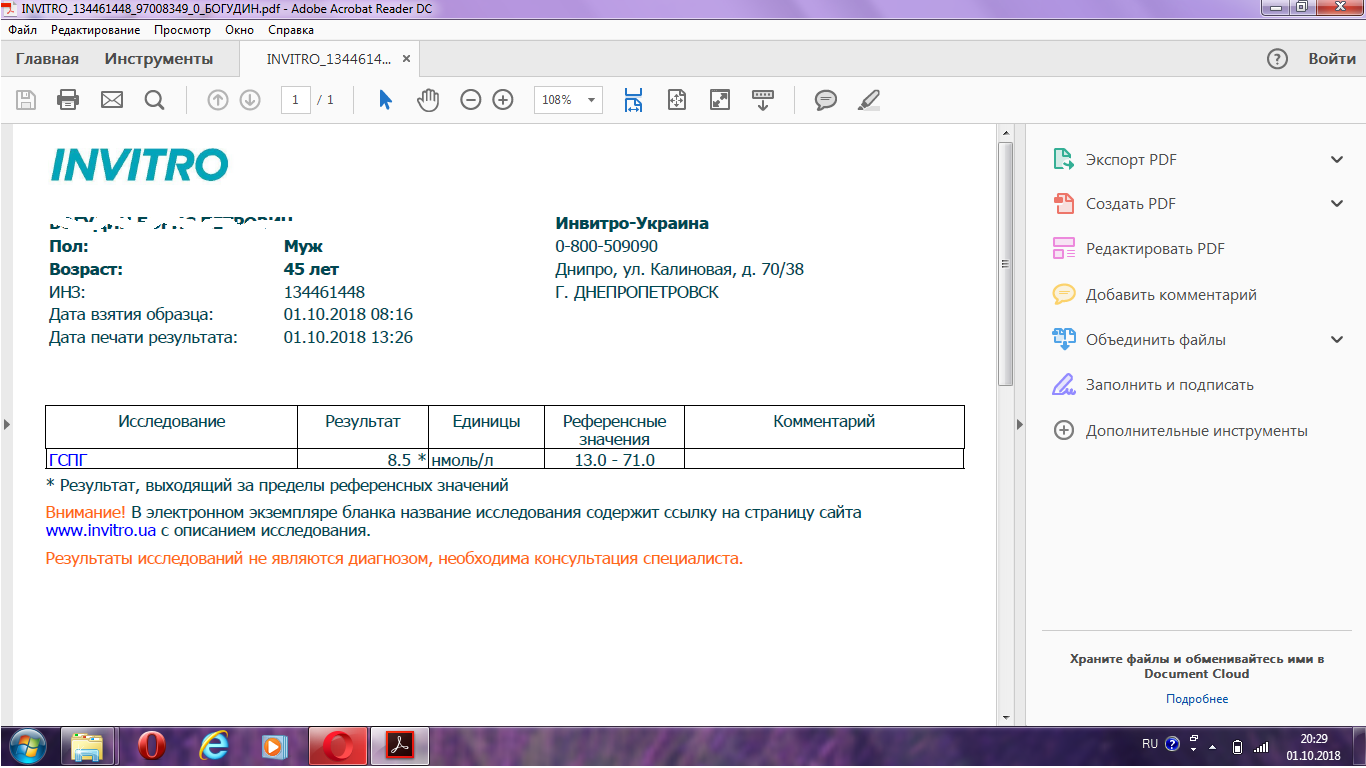Open the www.invitro.ua link

click(101, 531)
